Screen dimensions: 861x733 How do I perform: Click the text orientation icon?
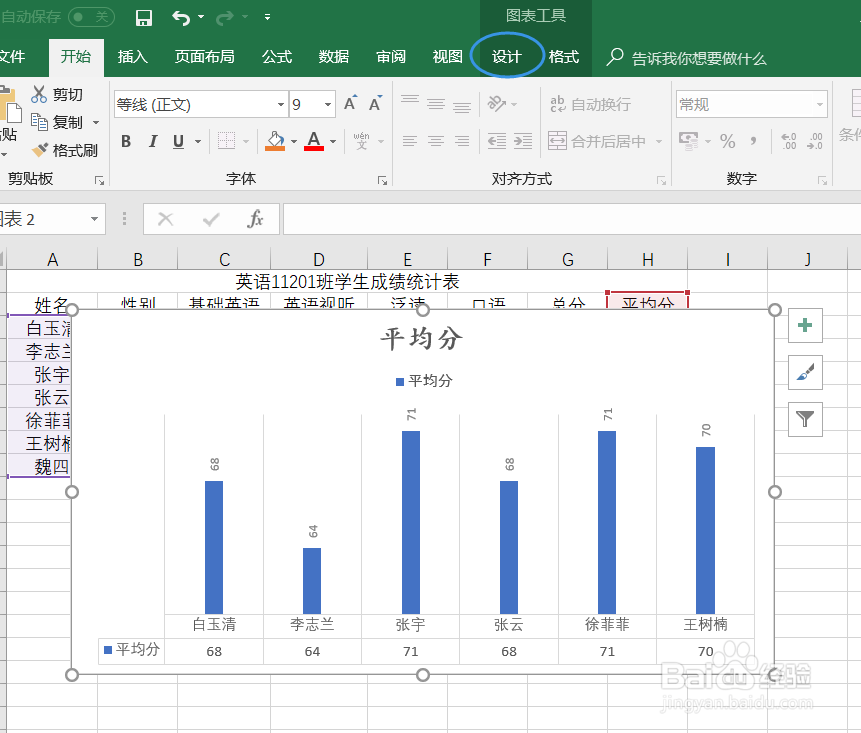[x=496, y=103]
